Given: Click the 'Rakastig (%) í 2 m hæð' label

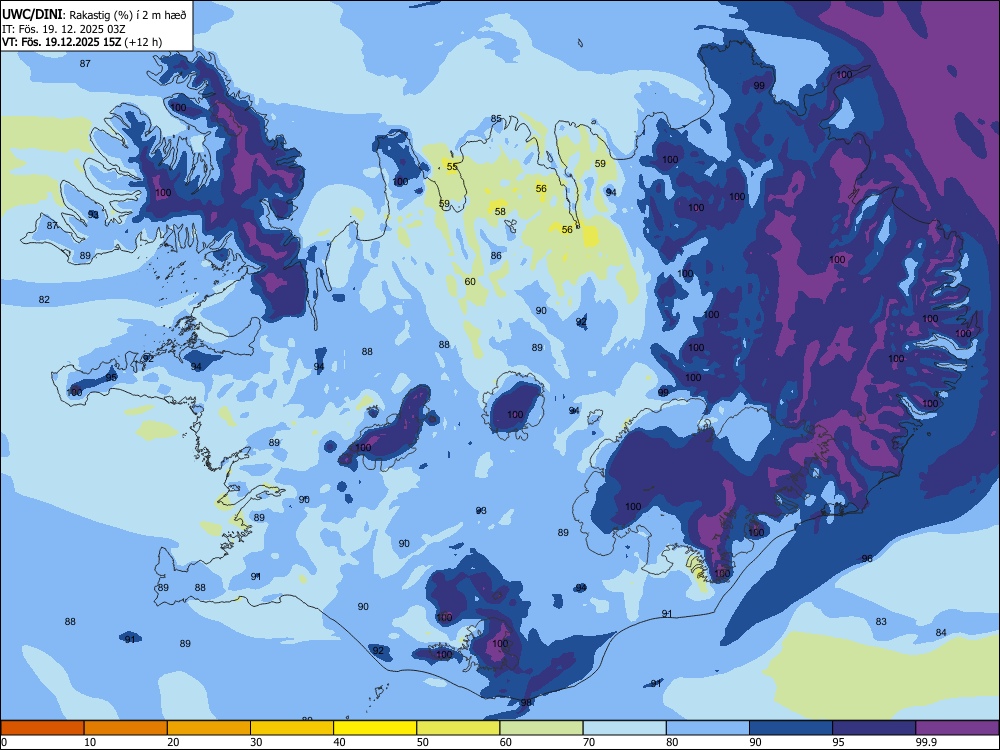Looking at the screenshot, I should click(128, 15).
